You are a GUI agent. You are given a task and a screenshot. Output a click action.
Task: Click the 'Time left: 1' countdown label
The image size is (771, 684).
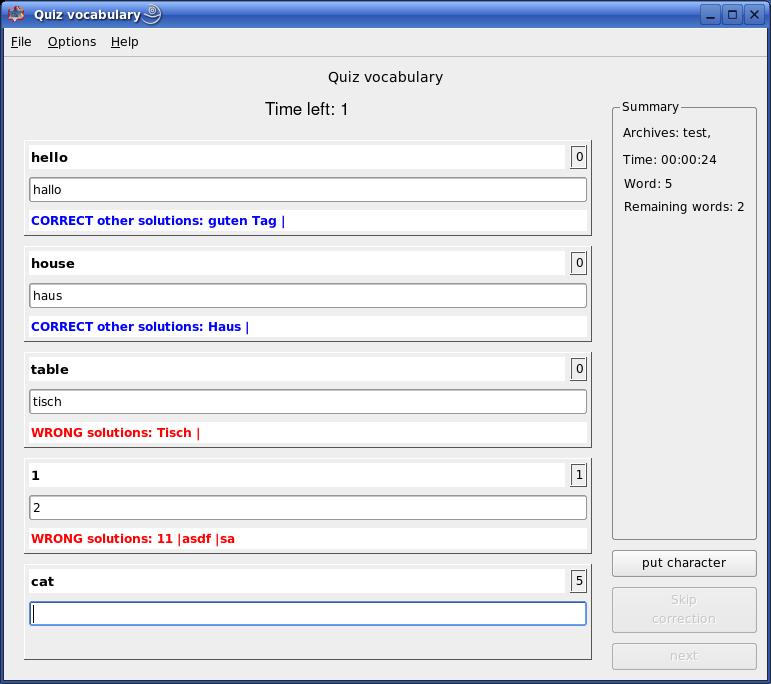pyautogui.click(x=306, y=109)
